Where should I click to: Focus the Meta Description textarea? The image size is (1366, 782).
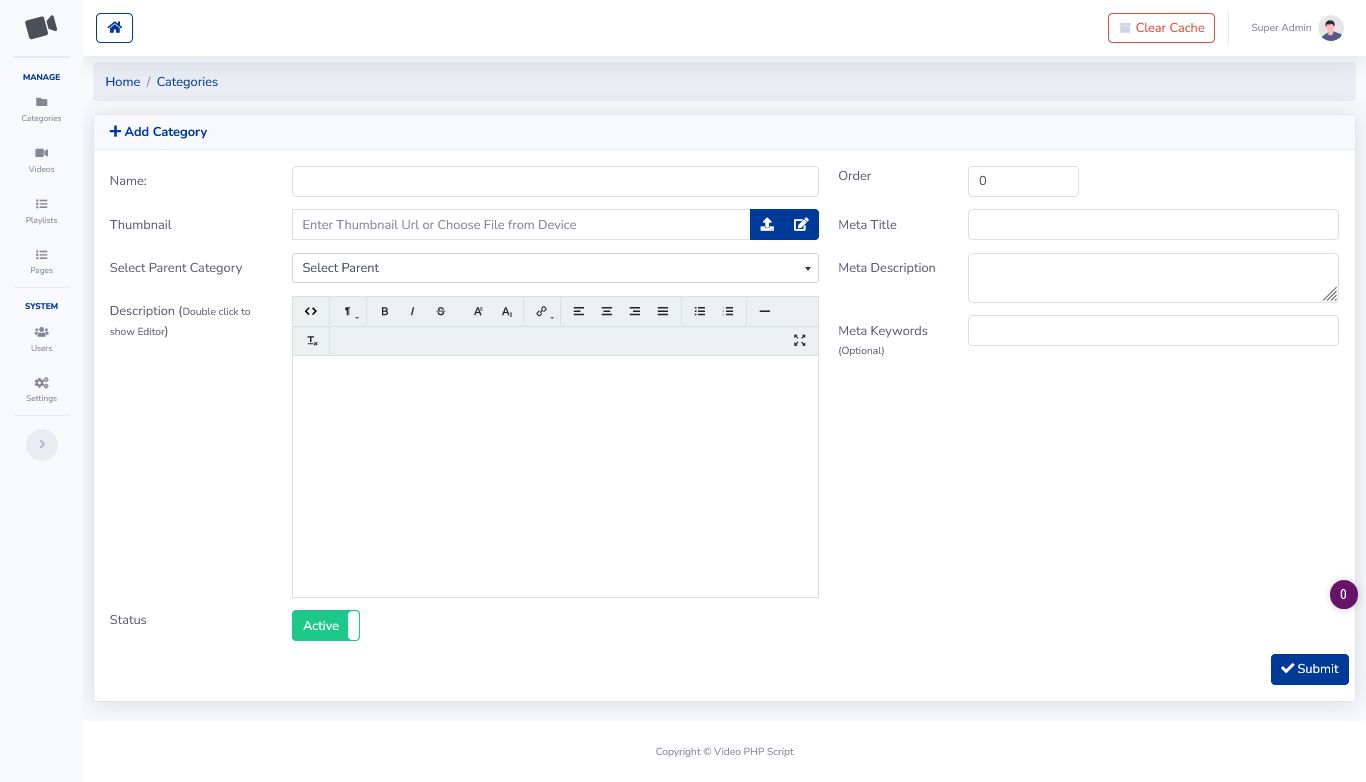pyautogui.click(x=1153, y=278)
